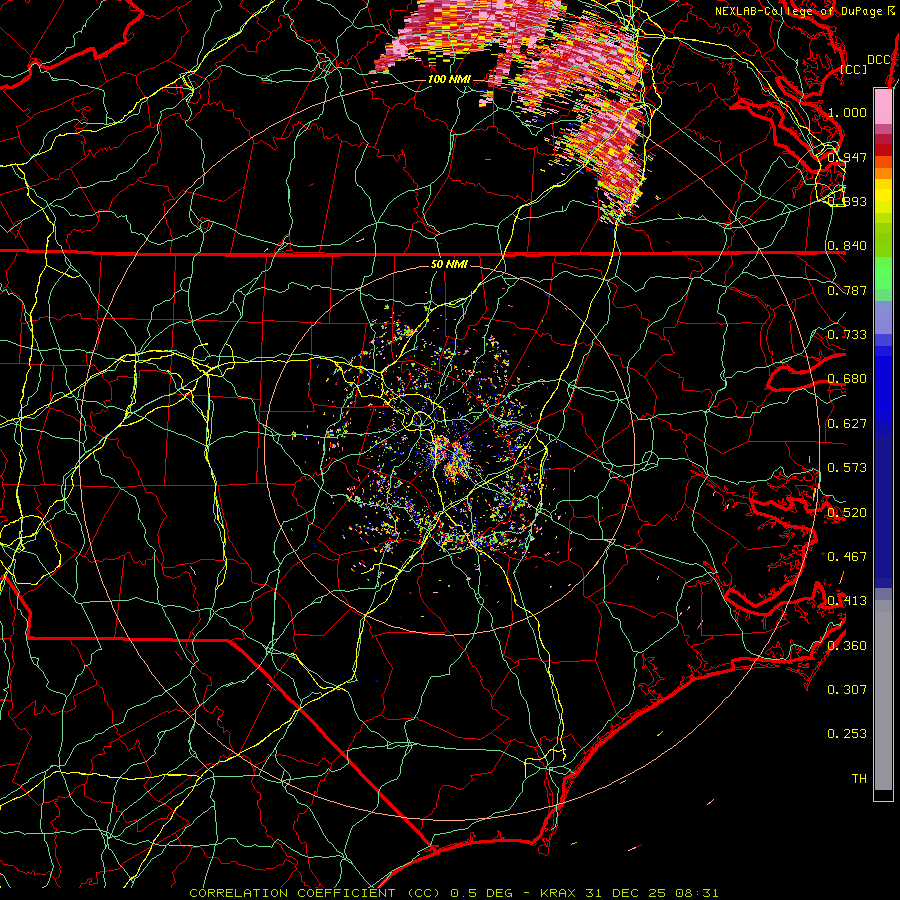Pick the gray segment of the color bar
The height and width of the screenshot is (900, 900).
pos(883,695)
